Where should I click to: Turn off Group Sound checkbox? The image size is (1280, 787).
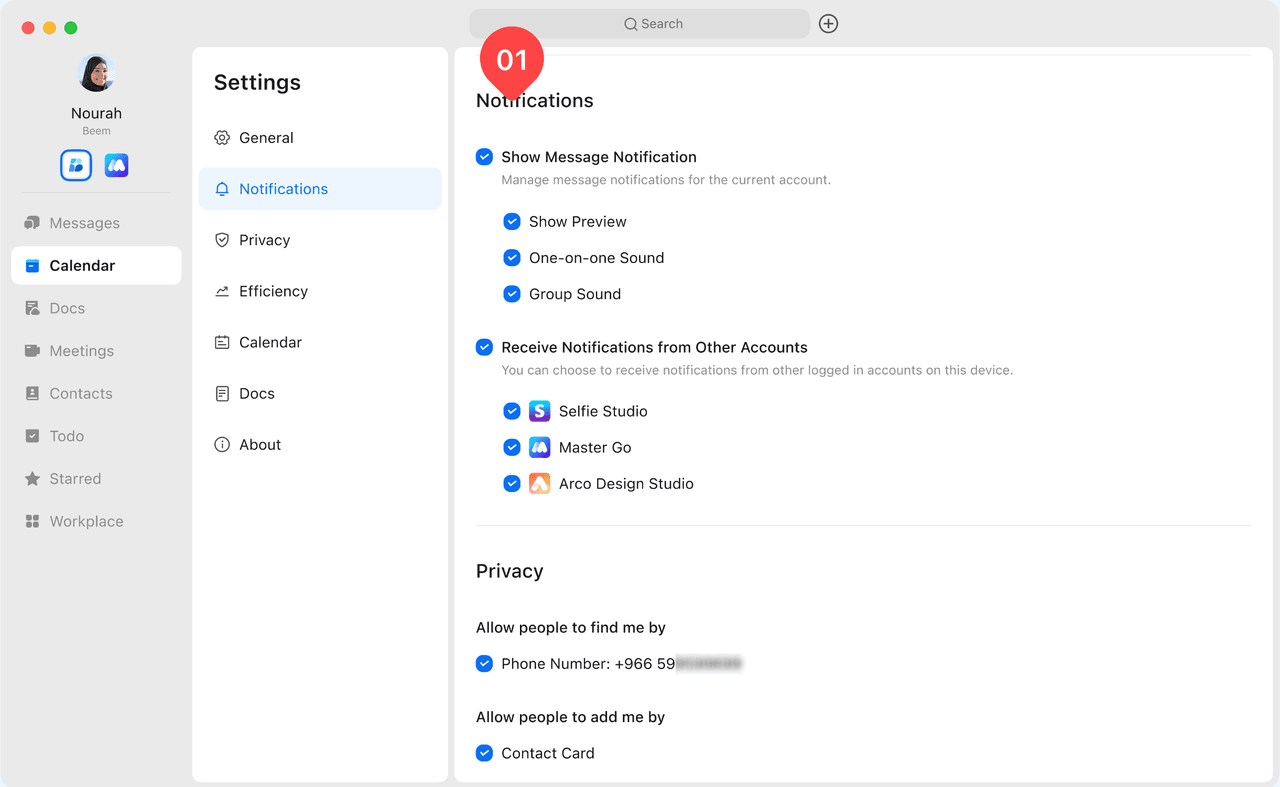512,294
